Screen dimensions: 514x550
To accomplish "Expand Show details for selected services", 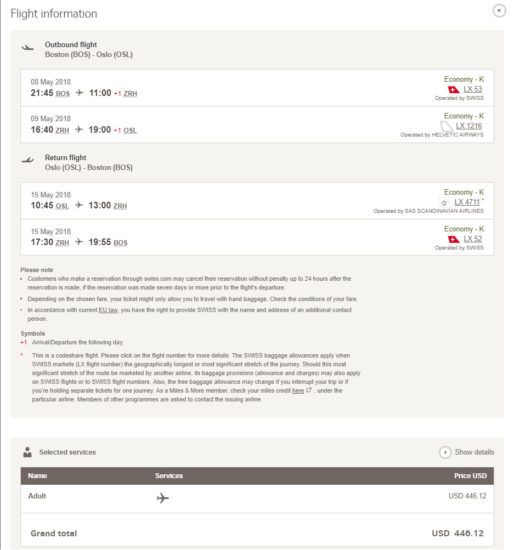I will pyautogui.click(x=467, y=452).
